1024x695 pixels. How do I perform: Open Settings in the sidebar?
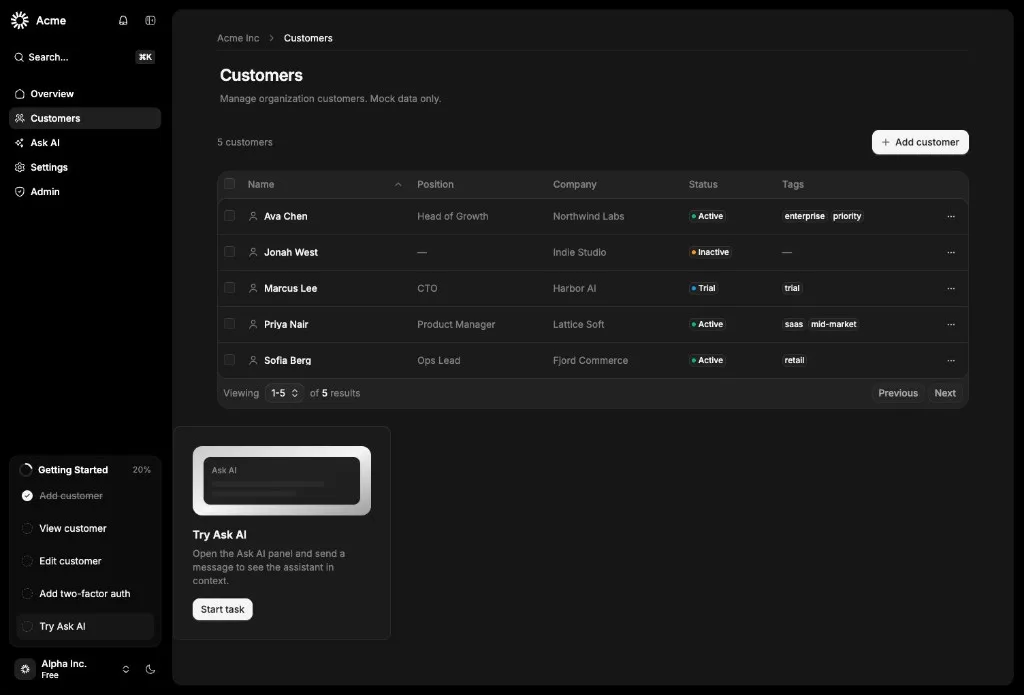85,167
